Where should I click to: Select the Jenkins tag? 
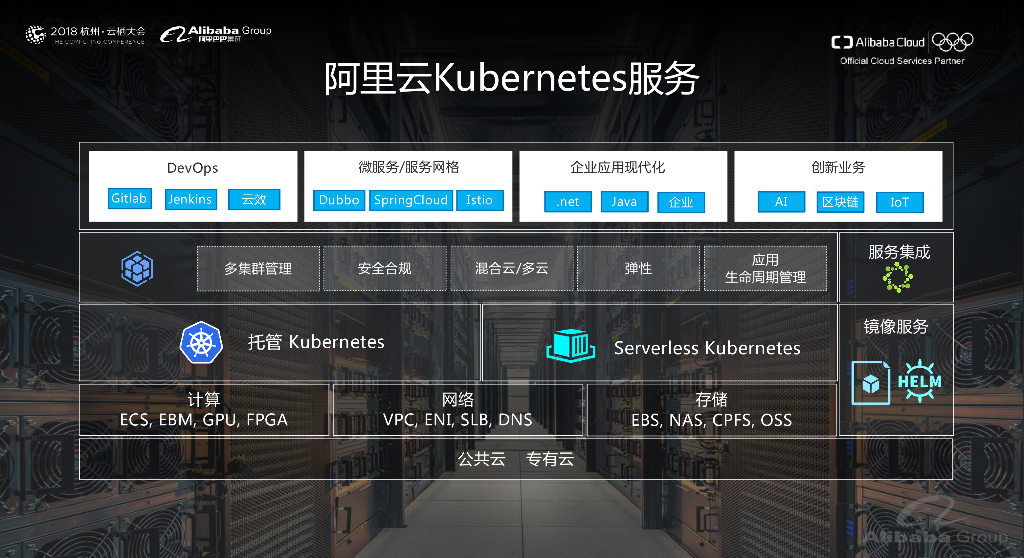190,199
